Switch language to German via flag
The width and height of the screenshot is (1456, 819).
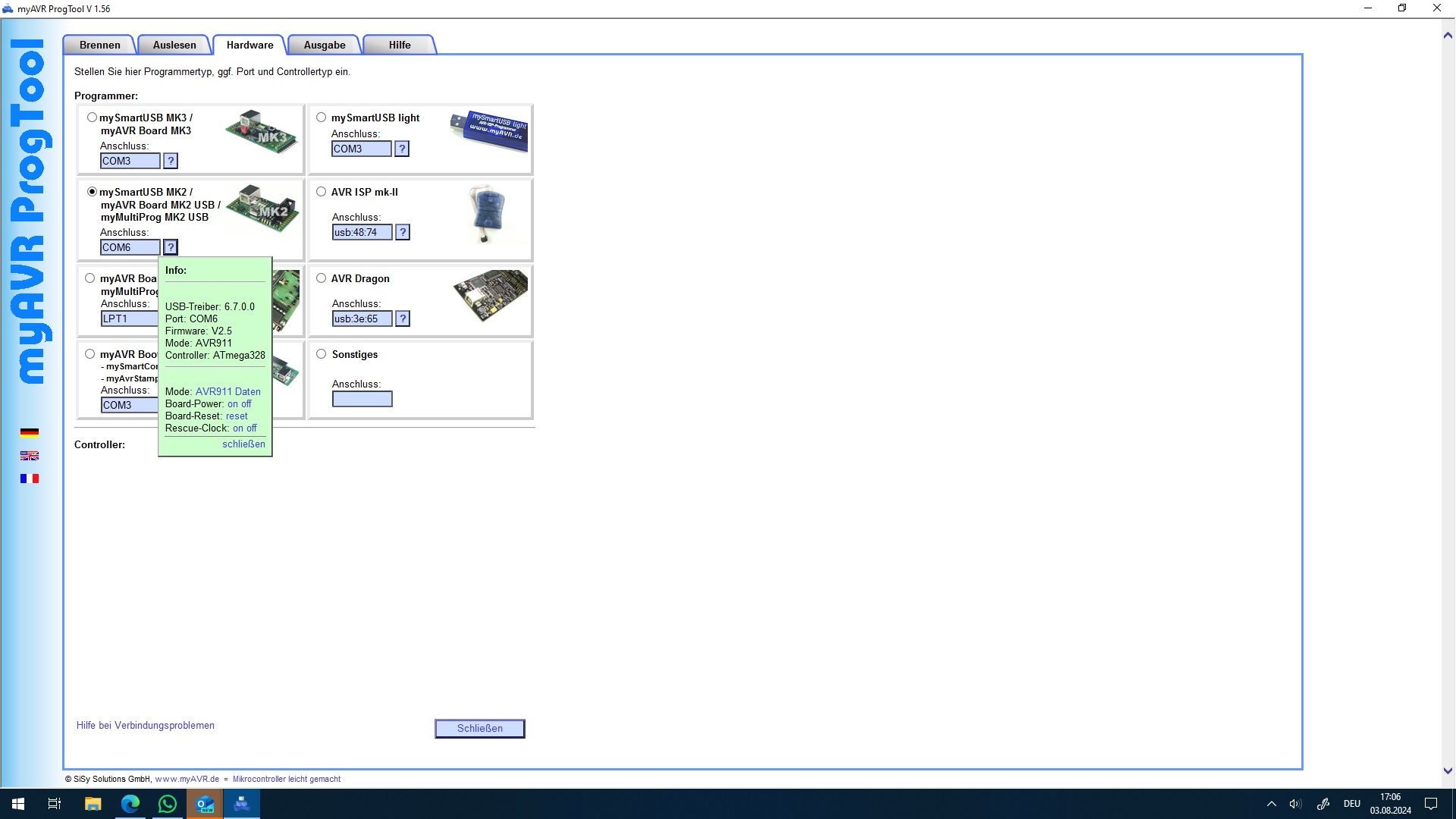pos(30,433)
